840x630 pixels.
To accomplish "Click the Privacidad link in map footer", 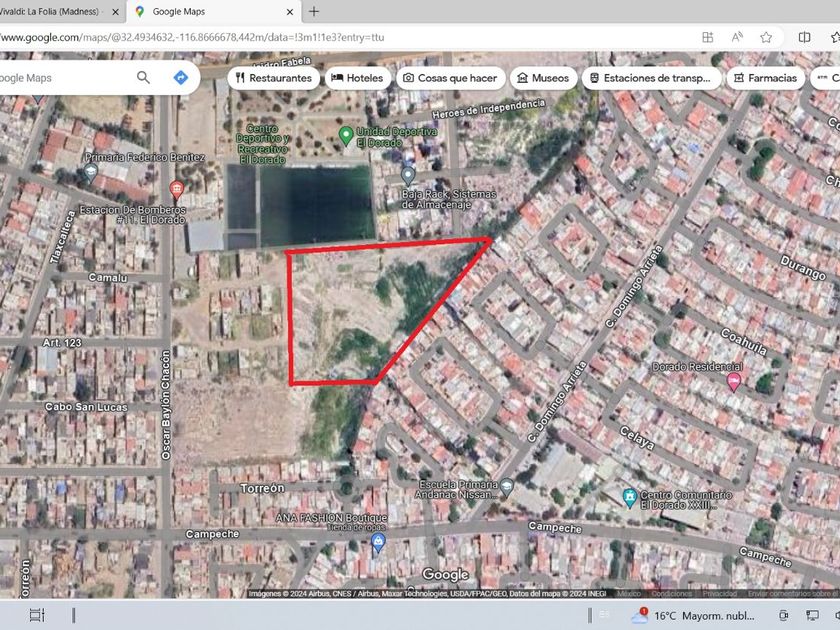I will pyautogui.click(x=719, y=594).
